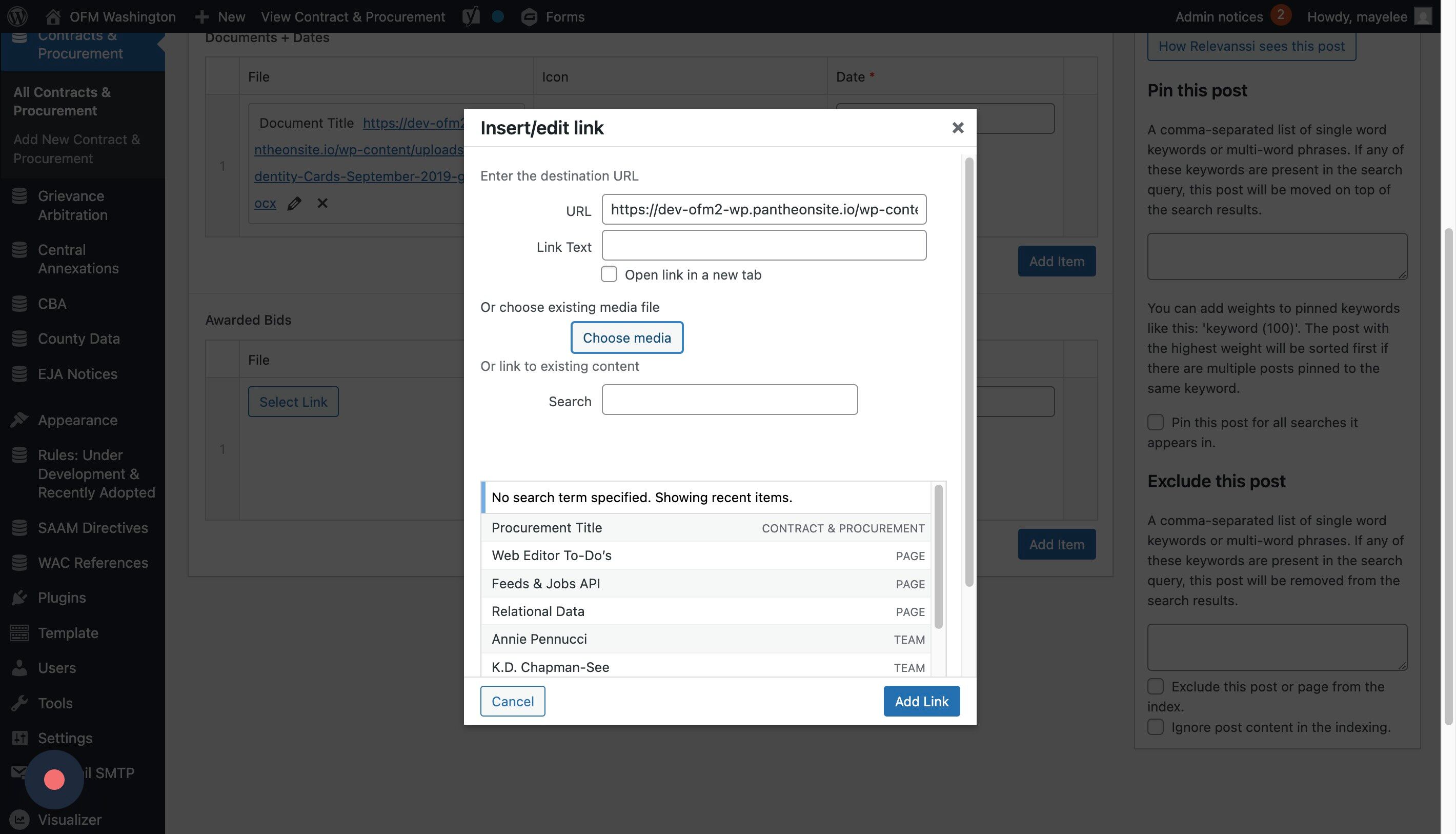
Task: Click the Yoast SEO icon in admin bar
Action: point(471,16)
